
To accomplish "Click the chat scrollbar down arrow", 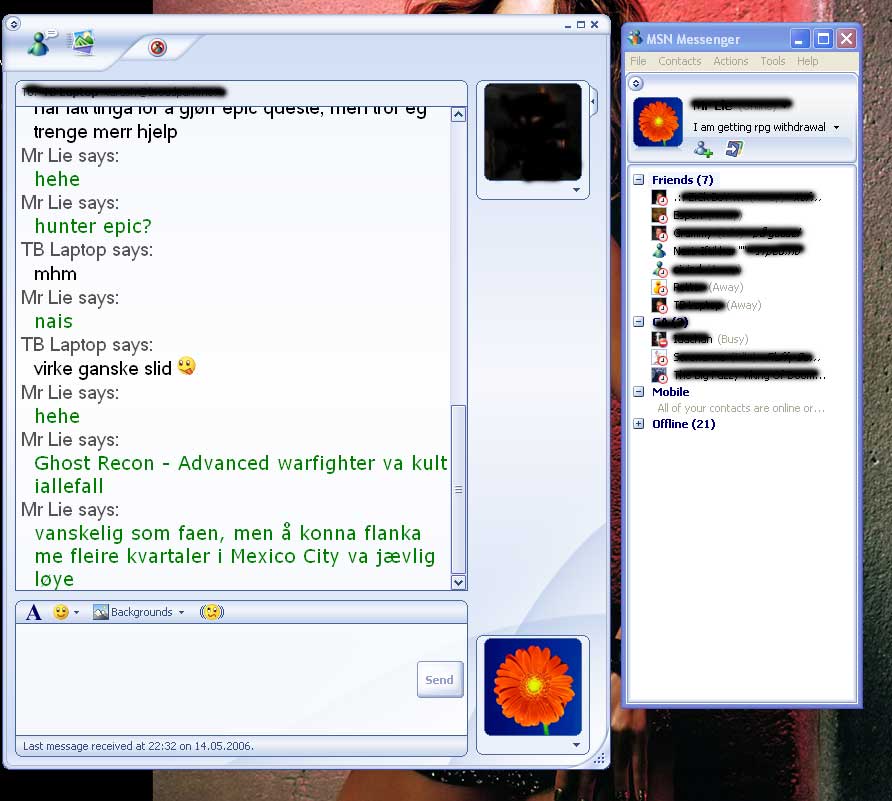I will [459, 582].
